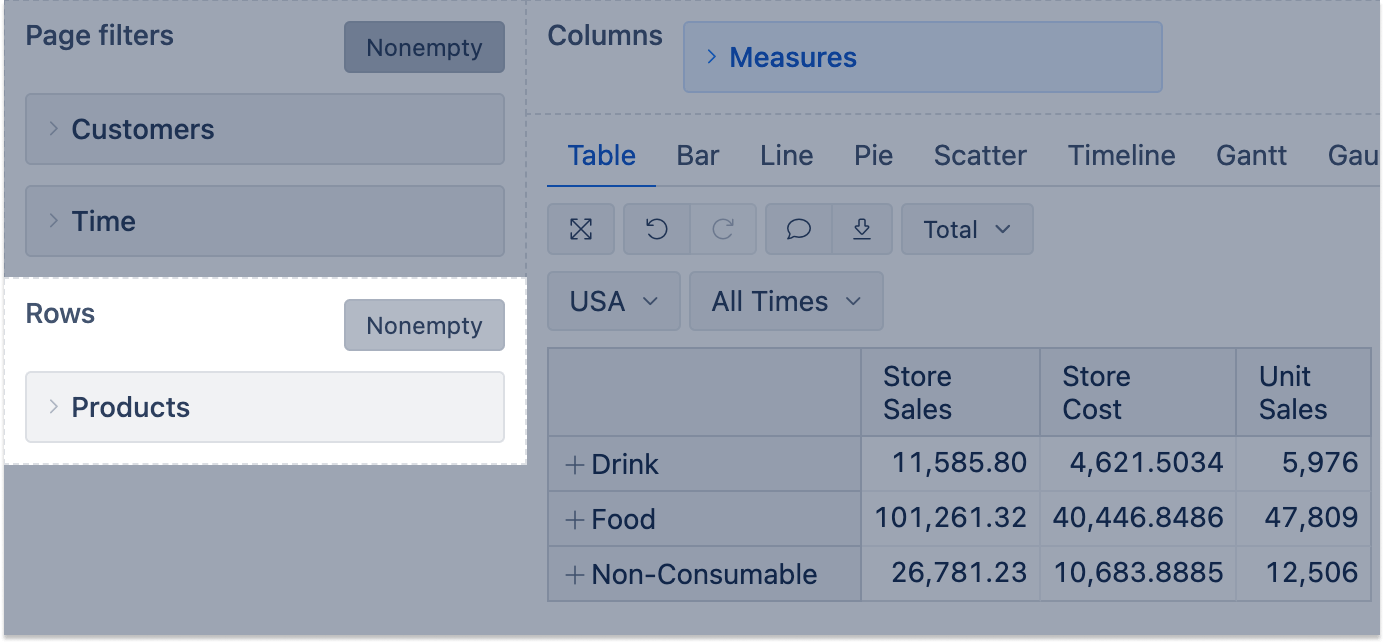This screenshot has height=643, width=1384.
Task: Expand the Food row plus icon
Action: coord(574,520)
